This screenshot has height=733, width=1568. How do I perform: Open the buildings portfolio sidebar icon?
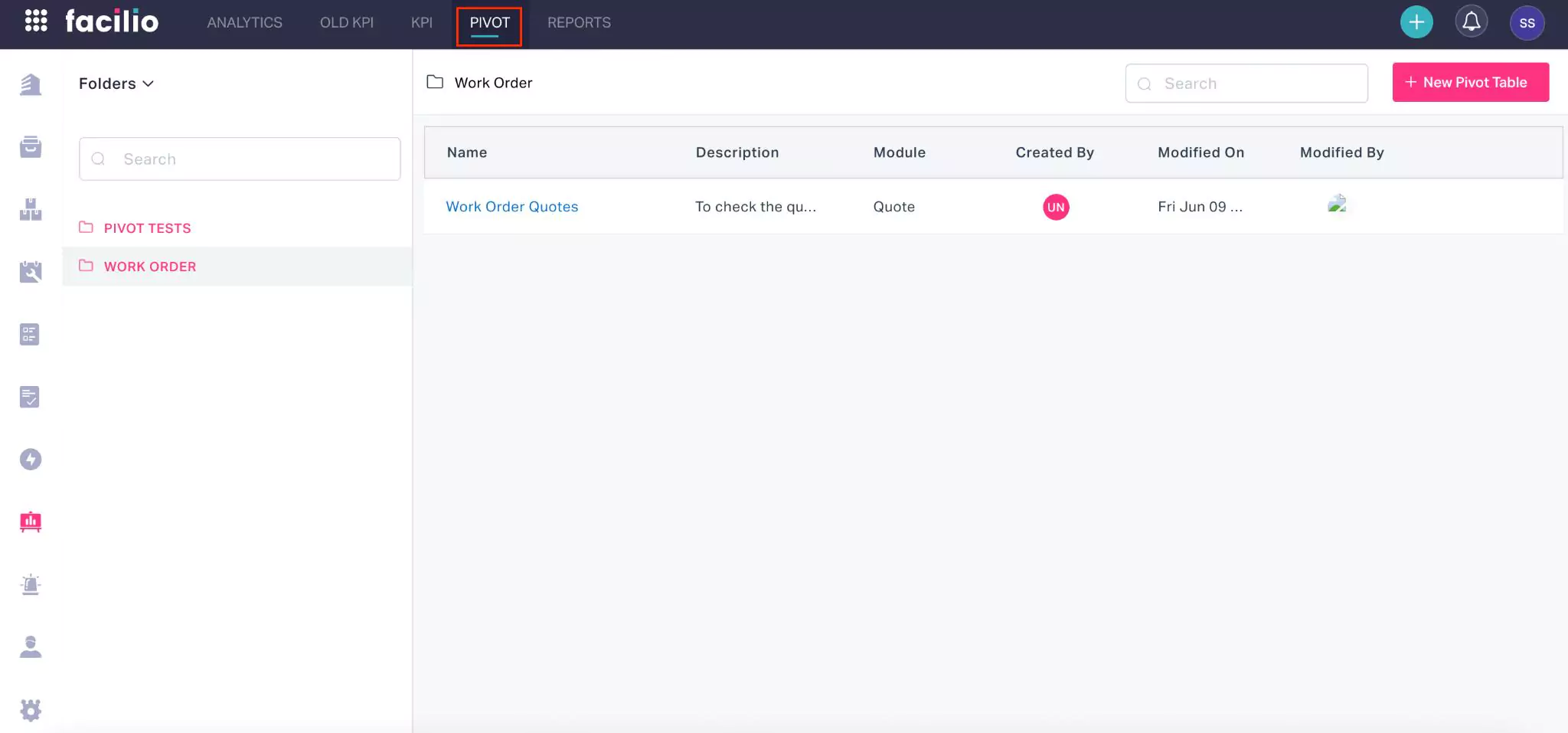31,84
